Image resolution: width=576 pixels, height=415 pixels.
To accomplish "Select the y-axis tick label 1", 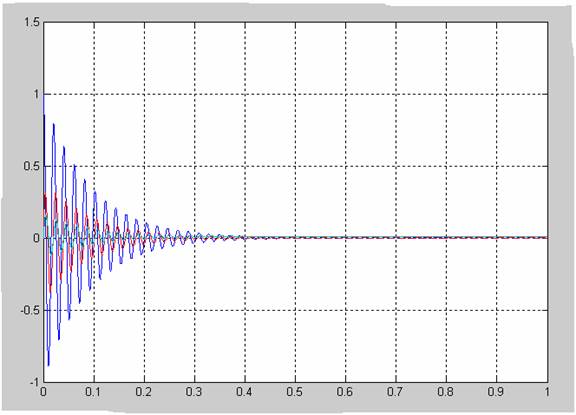I will coord(36,94).
